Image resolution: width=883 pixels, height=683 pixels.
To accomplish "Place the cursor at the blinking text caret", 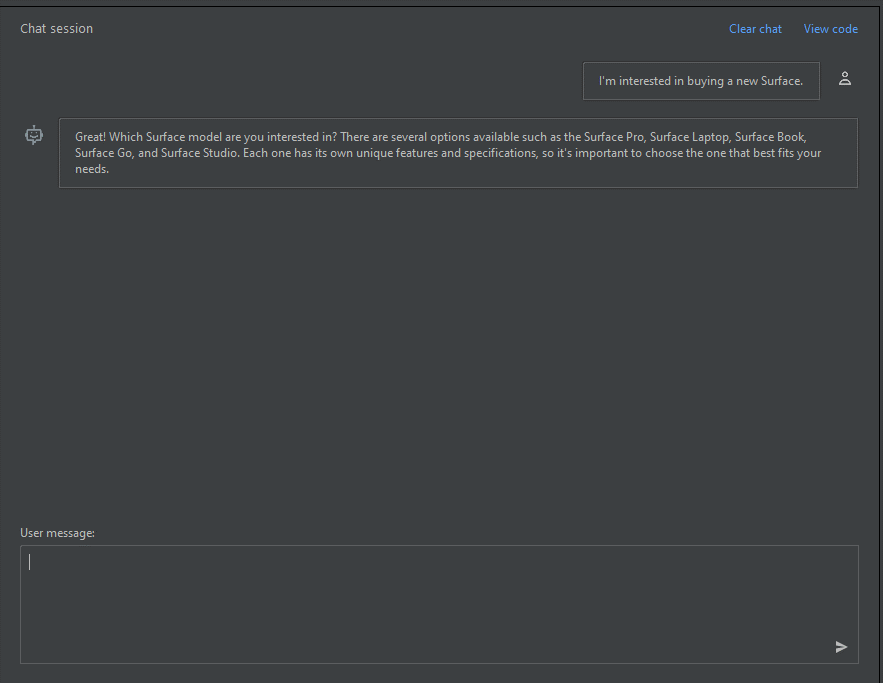I will pyautogui.click(x=30, y=562).
